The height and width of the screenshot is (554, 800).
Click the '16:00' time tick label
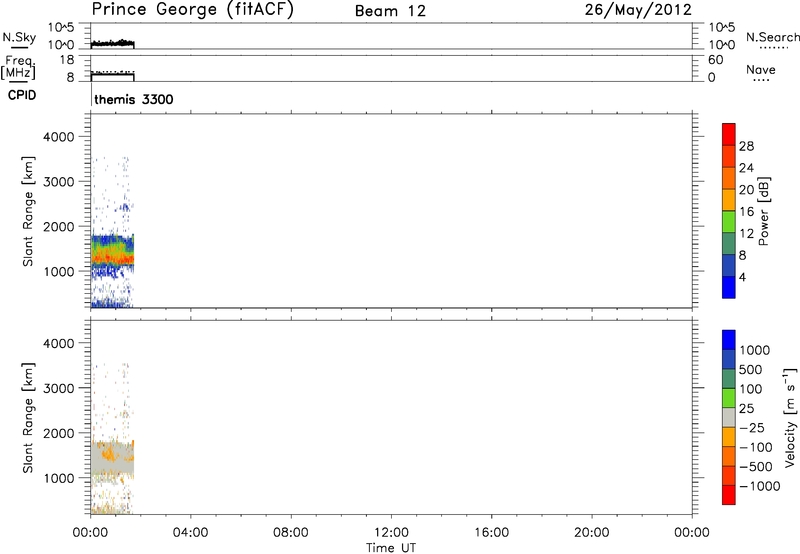tap(491, 533)
